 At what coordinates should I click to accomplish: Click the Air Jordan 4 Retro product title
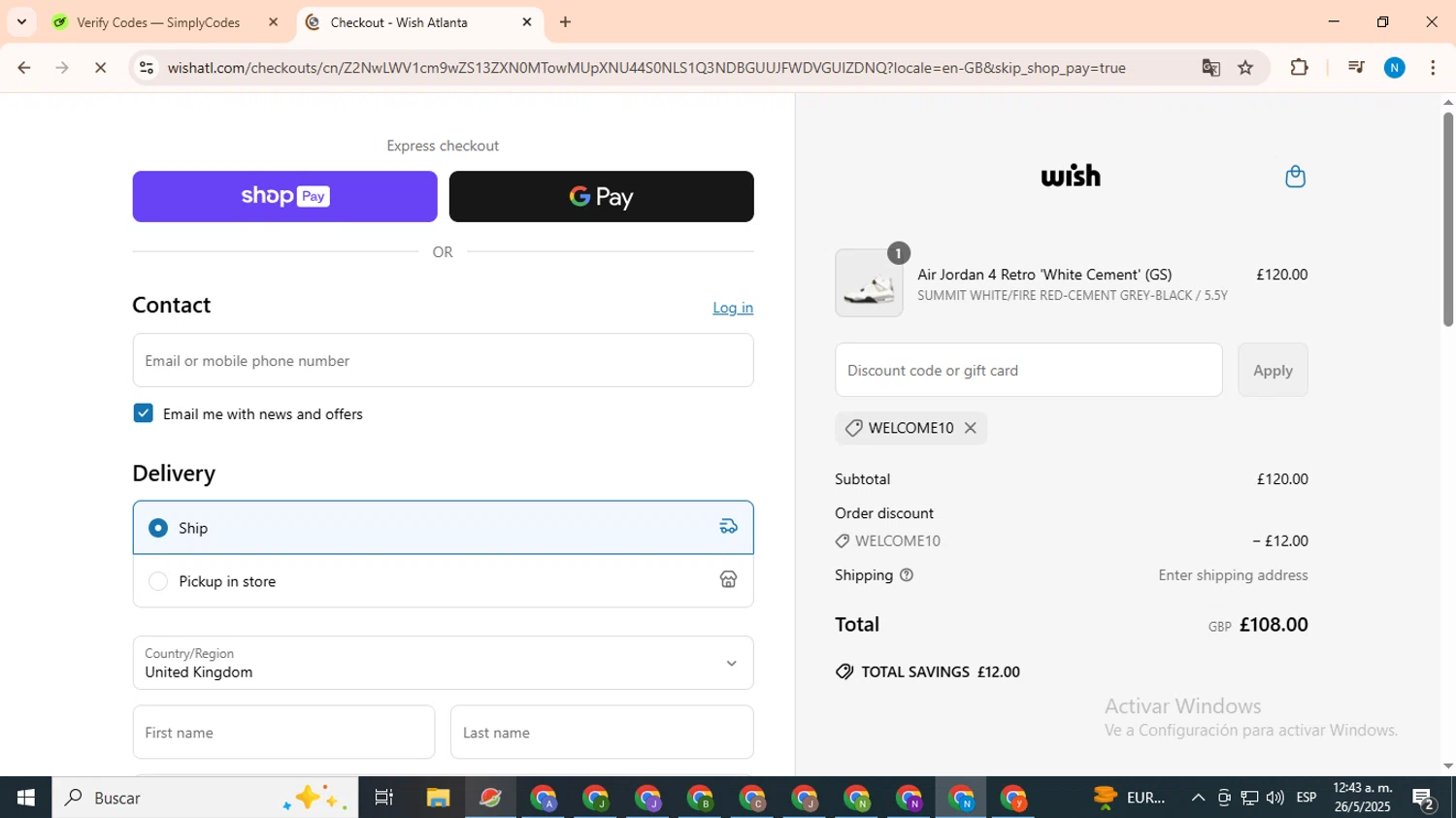click(x=1044, y=275)
